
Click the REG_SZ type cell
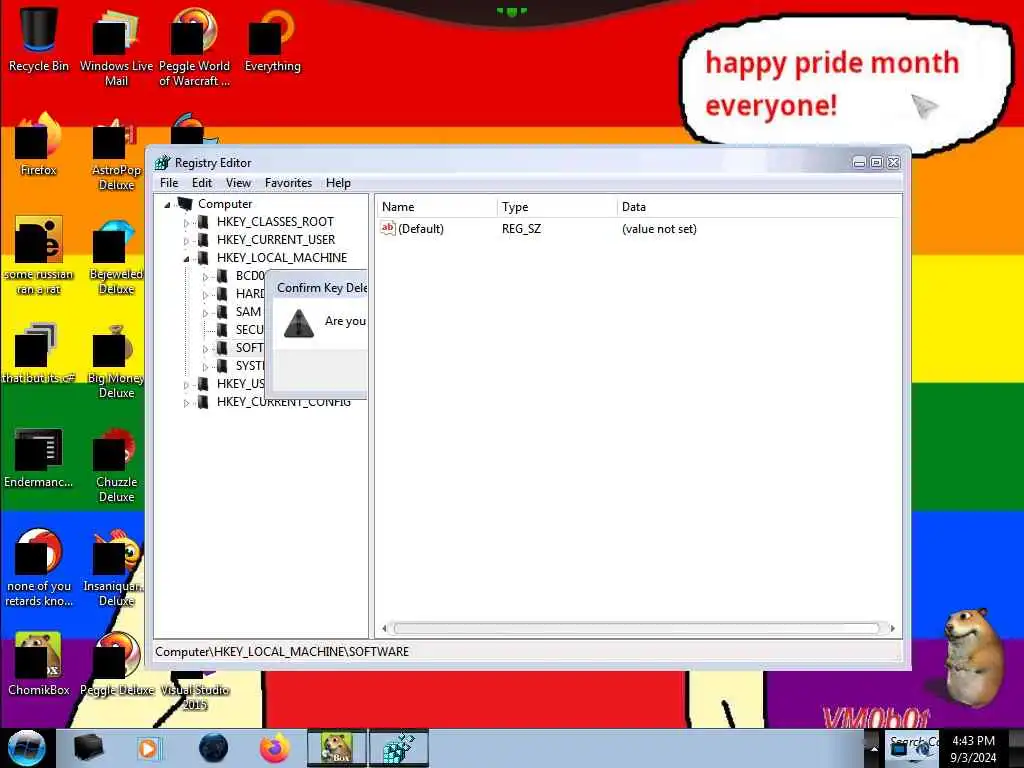pyautogui.click(x=521, y=229)
